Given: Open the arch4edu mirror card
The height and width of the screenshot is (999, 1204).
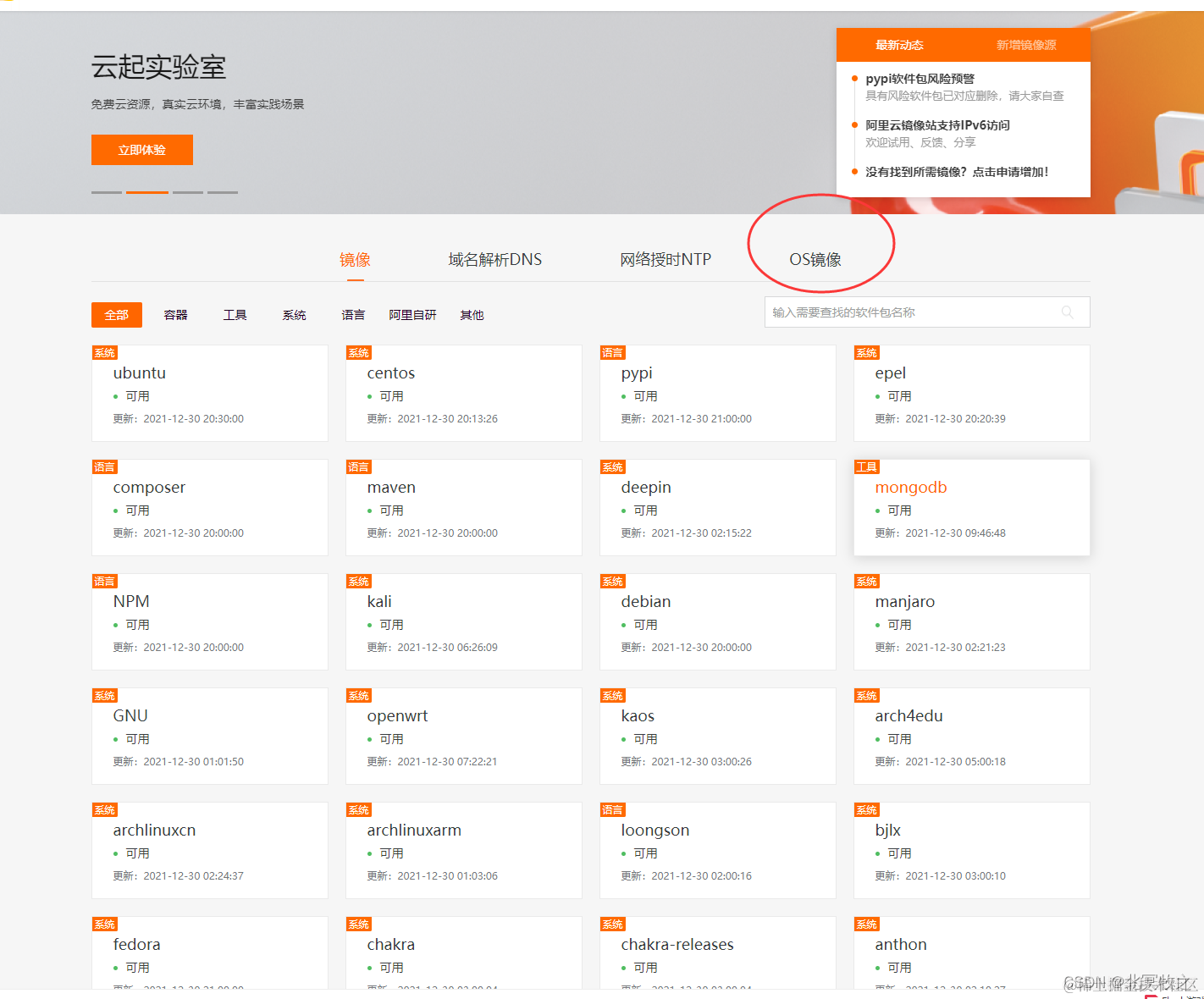Looking at the screenshot, I should (x=972, y=736).
